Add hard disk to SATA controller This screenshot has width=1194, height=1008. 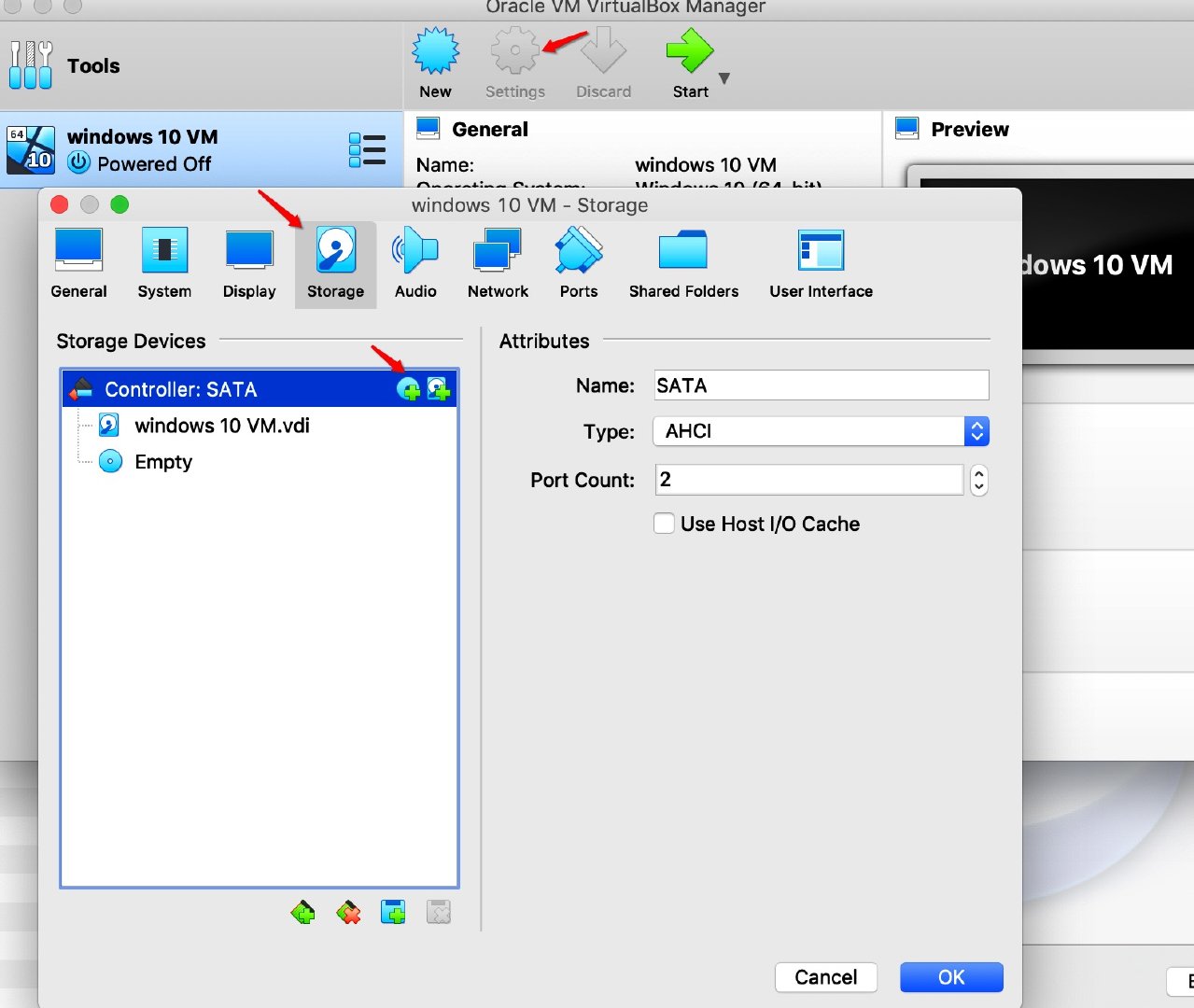click(x=439, y=389)
